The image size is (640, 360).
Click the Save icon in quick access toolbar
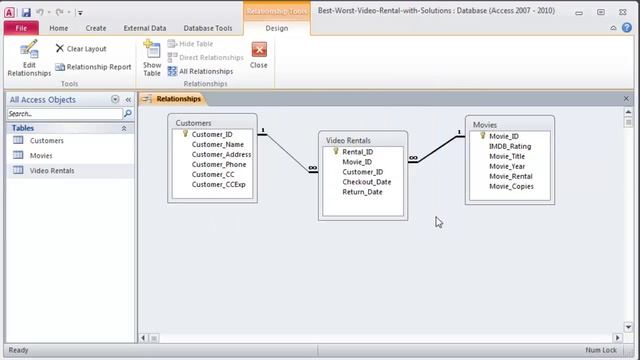click(x=26, y=13)
